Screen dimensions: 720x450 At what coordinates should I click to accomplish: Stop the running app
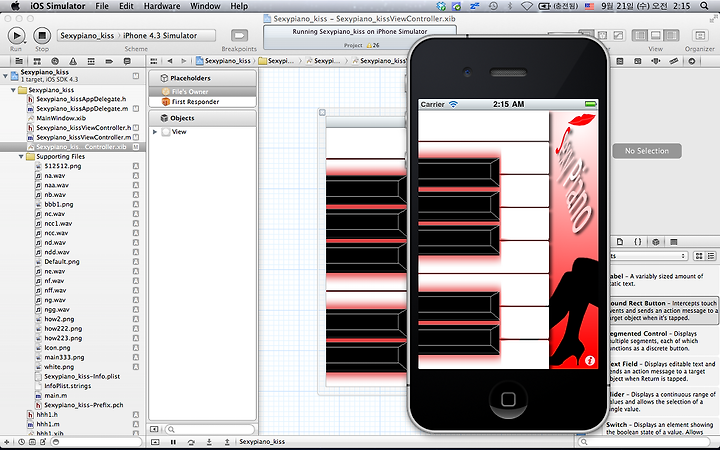point(42,35)
